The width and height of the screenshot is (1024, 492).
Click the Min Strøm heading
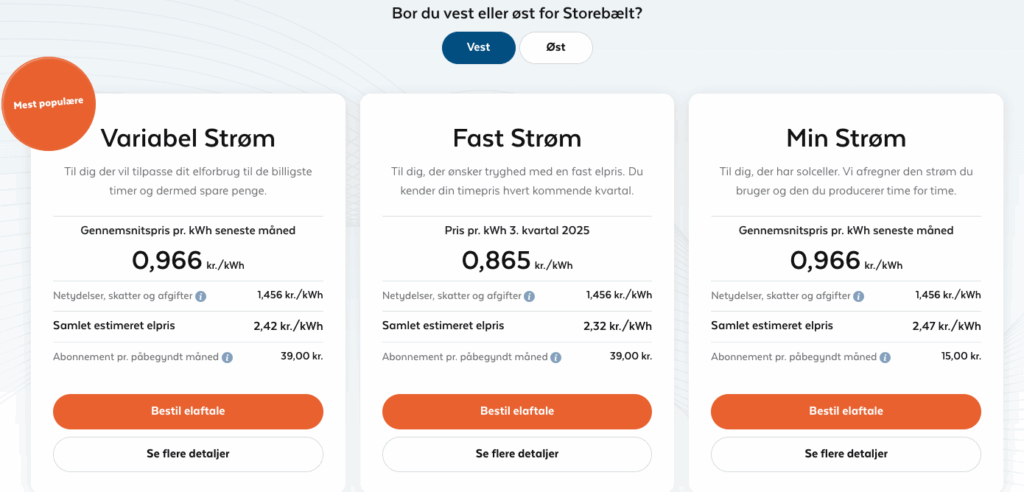click(x=846, y=138)
